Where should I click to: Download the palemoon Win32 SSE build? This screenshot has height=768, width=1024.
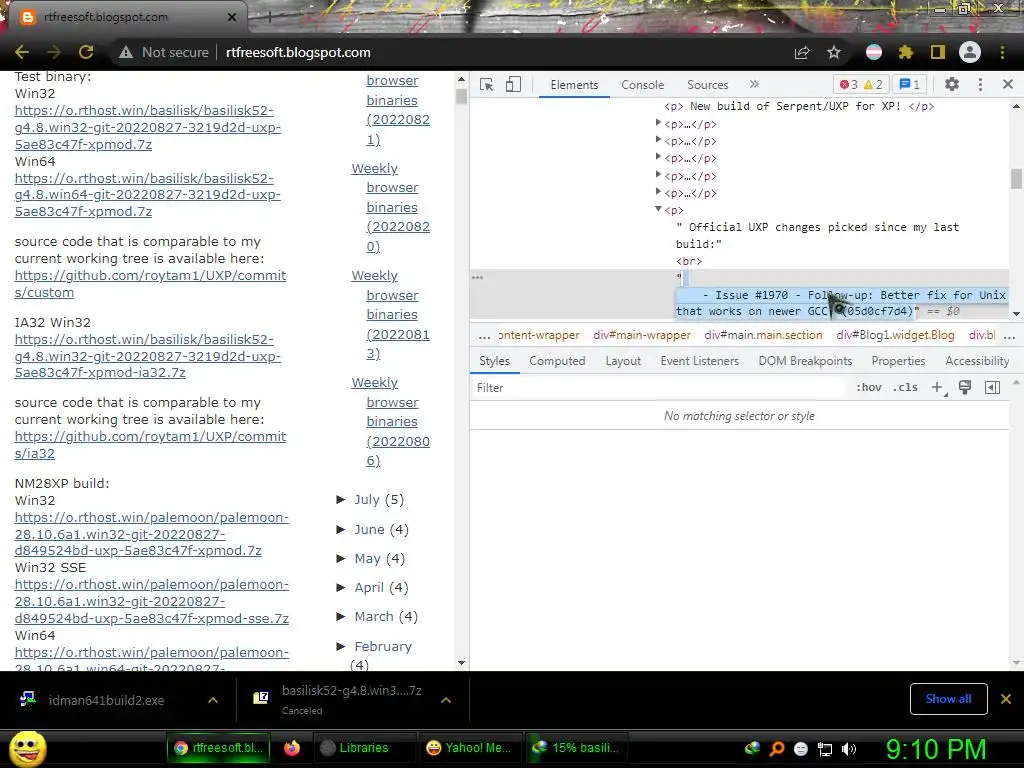(x=152, y=601)
